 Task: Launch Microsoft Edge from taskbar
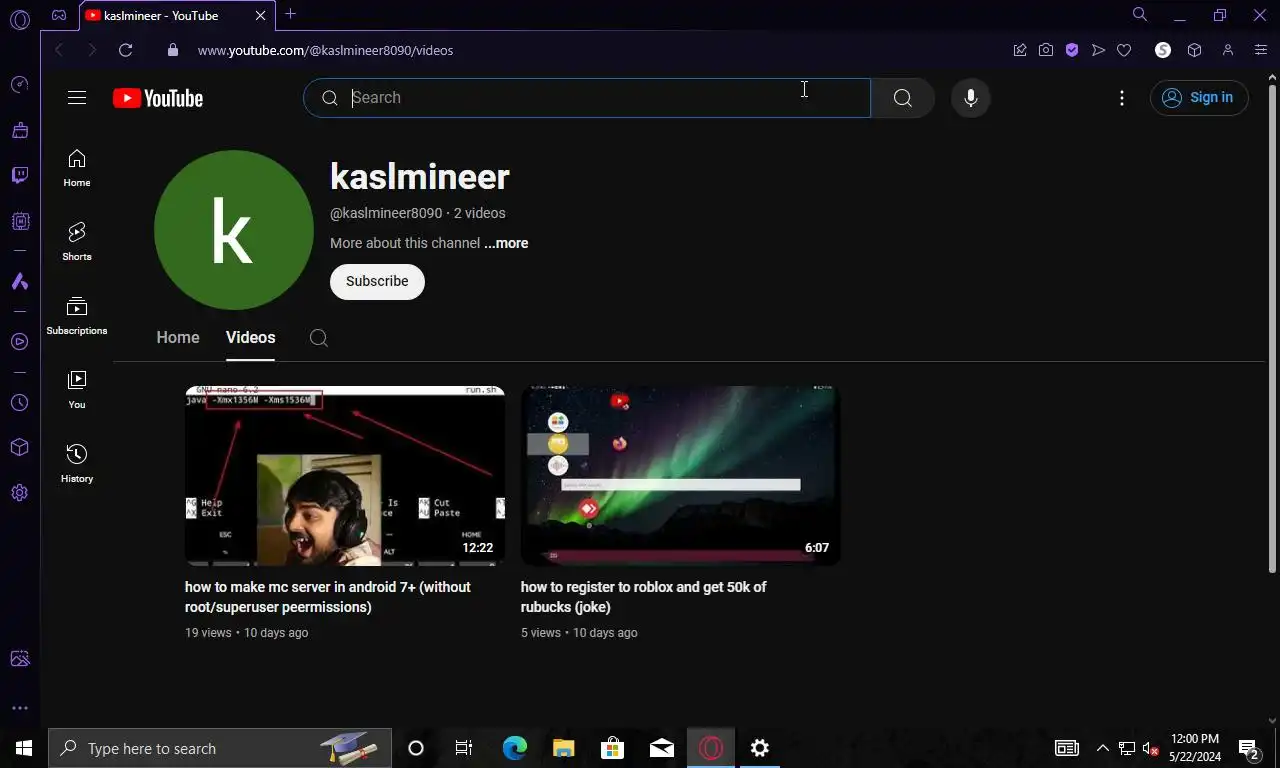(x=515, y=748)
